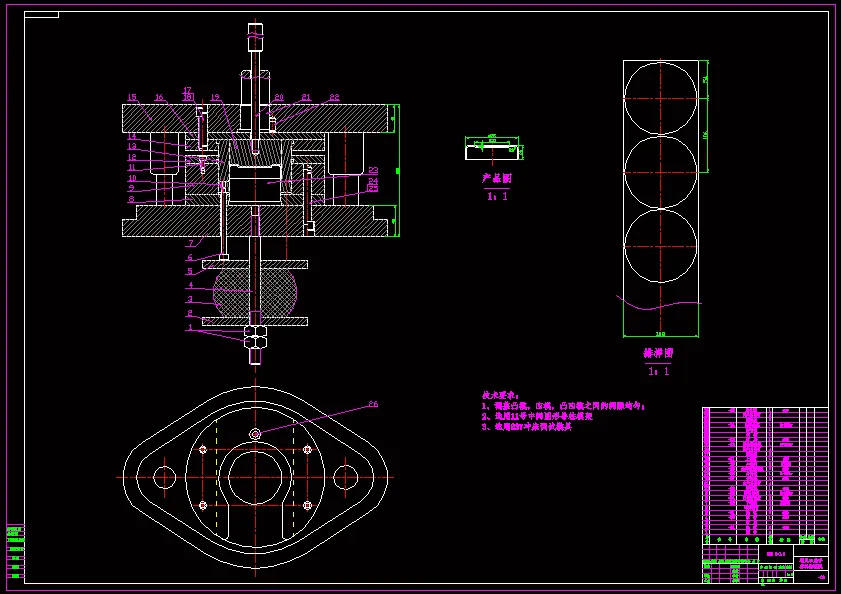Select technical requirement line 2 about 11号 die set
The width and height of the screenshot is (841, 594).
click(x=537, y=416)
